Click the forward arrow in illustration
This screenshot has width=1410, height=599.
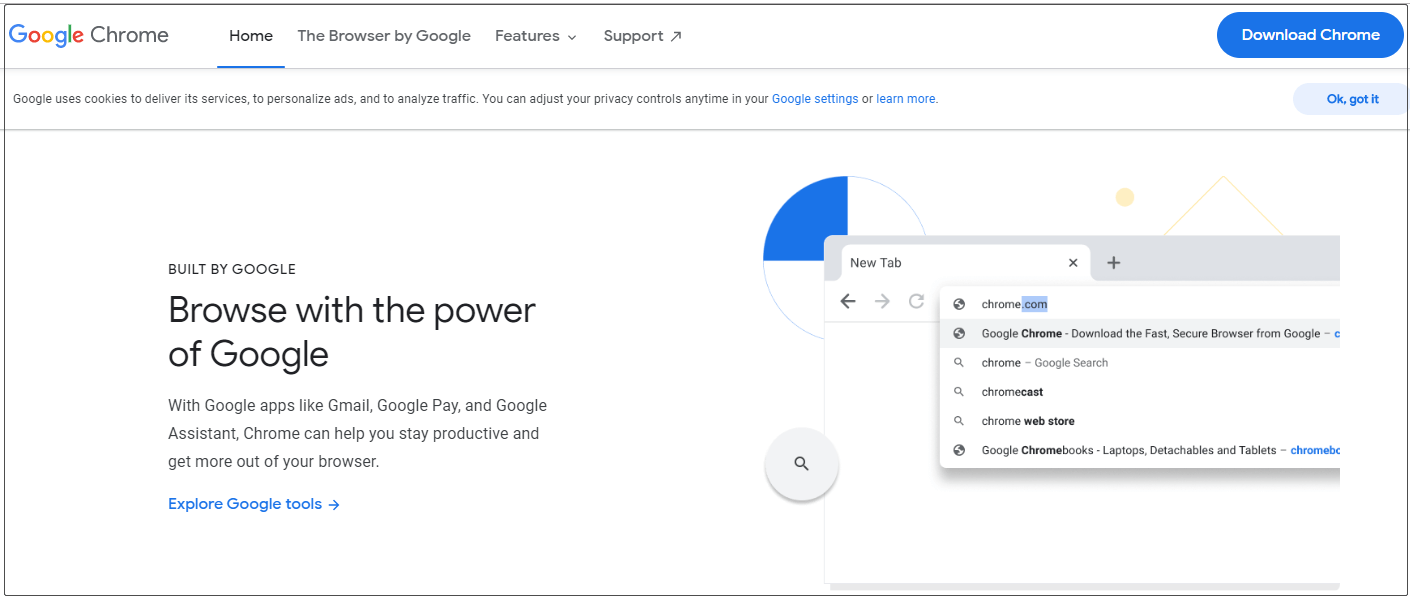(882, 301)
